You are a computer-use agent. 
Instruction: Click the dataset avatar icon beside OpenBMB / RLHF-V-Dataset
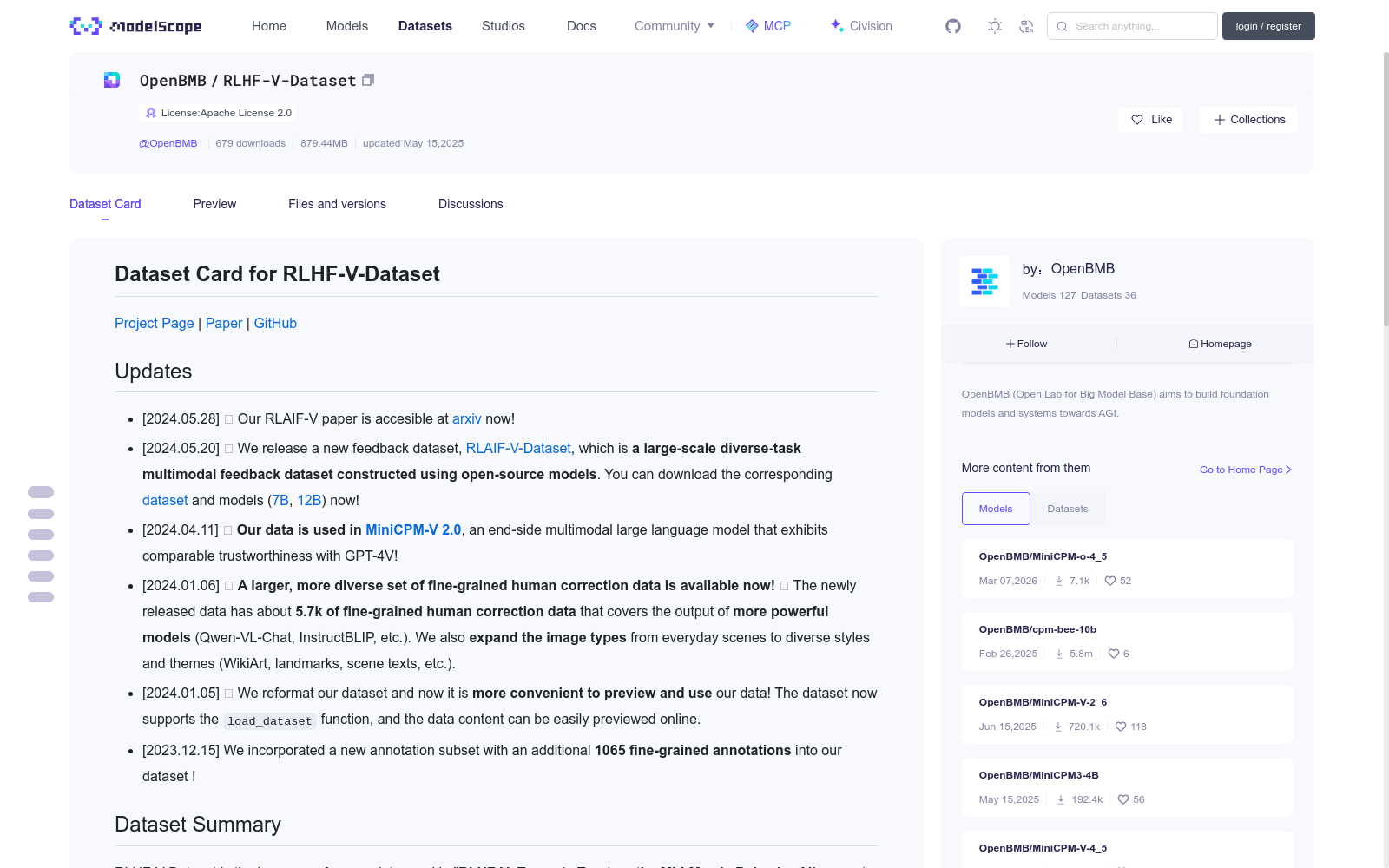tap(112, 80)
